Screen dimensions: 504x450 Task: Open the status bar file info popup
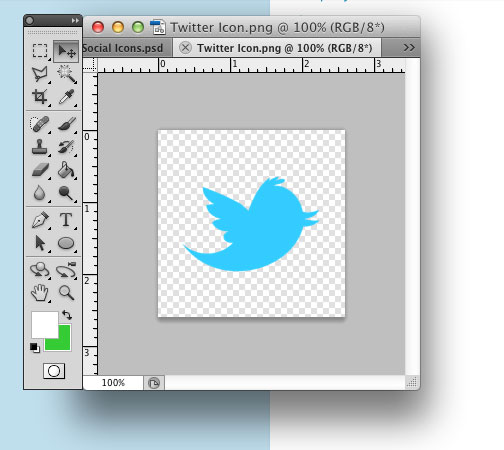point(154,383)
